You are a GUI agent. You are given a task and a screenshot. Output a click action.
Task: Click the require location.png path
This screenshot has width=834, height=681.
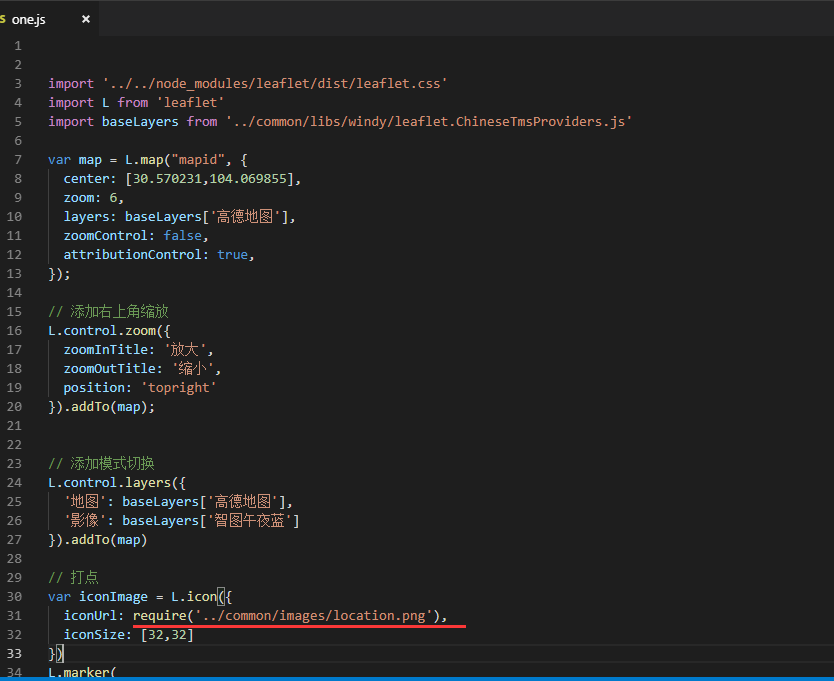pyautogui.click(x=314, y=616)
